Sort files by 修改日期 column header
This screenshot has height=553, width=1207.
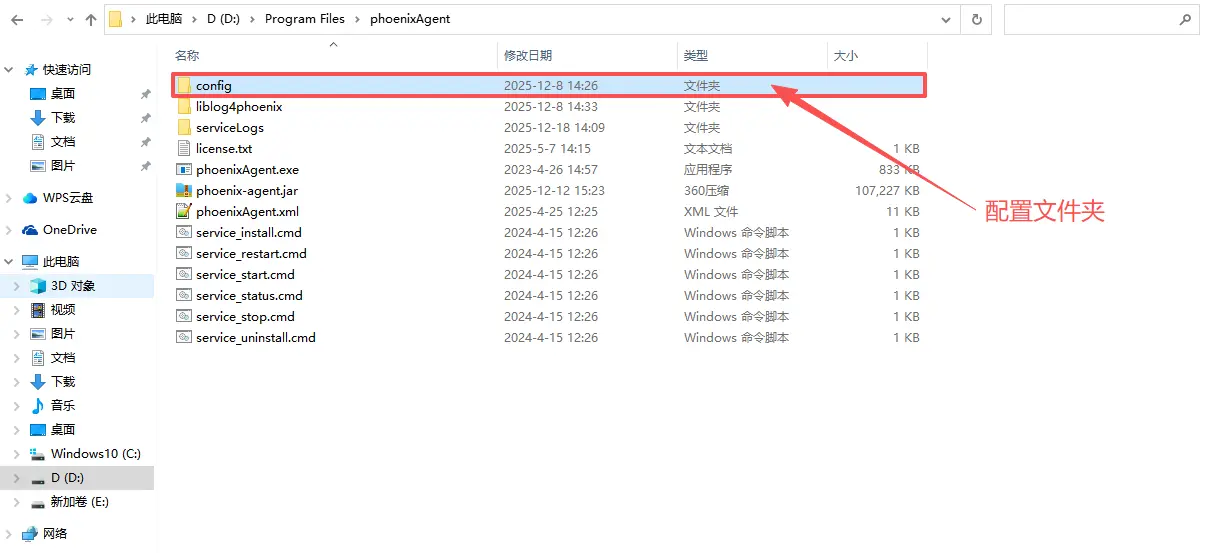[528, 56]
